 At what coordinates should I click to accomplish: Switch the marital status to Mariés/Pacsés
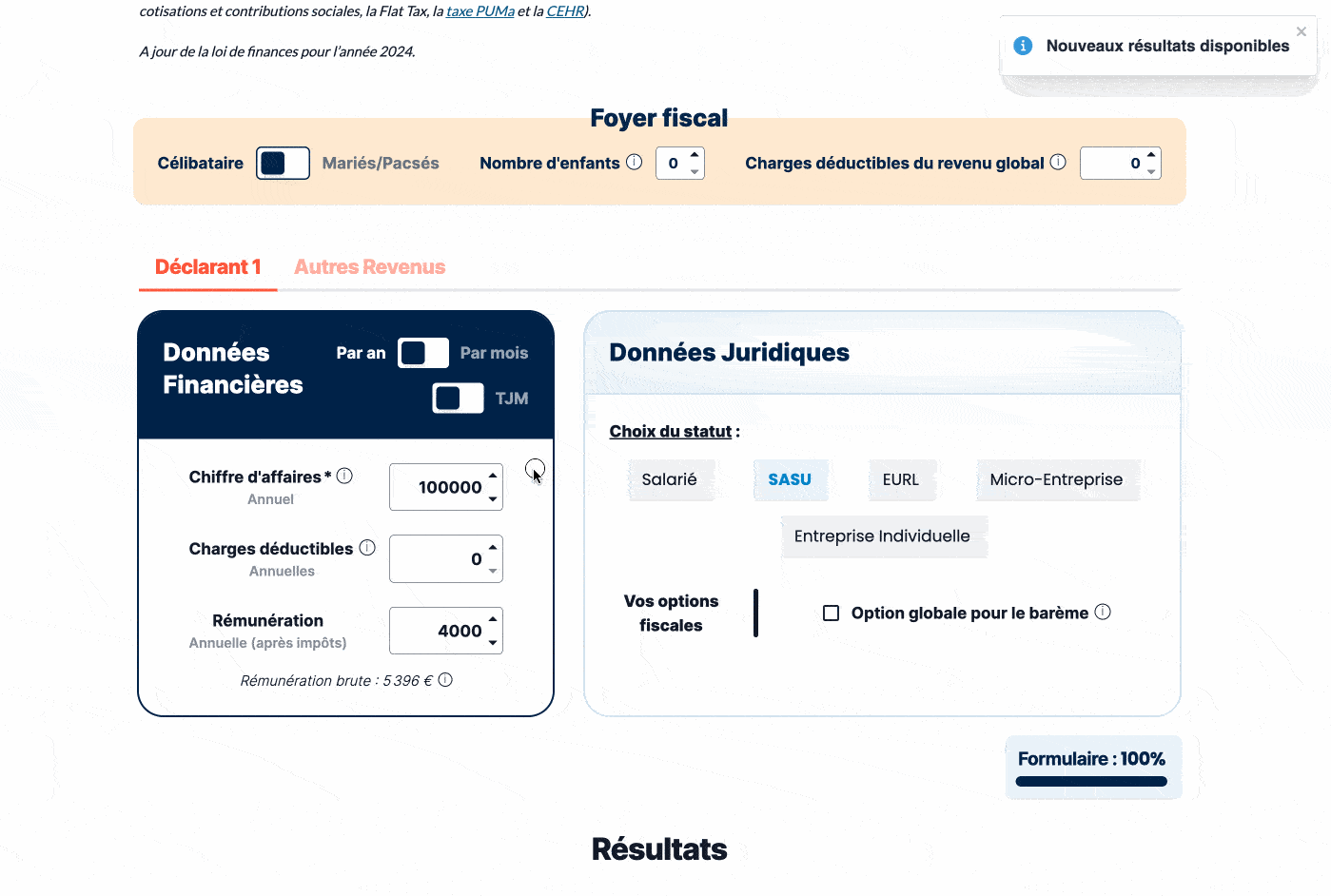coord(283,163)
